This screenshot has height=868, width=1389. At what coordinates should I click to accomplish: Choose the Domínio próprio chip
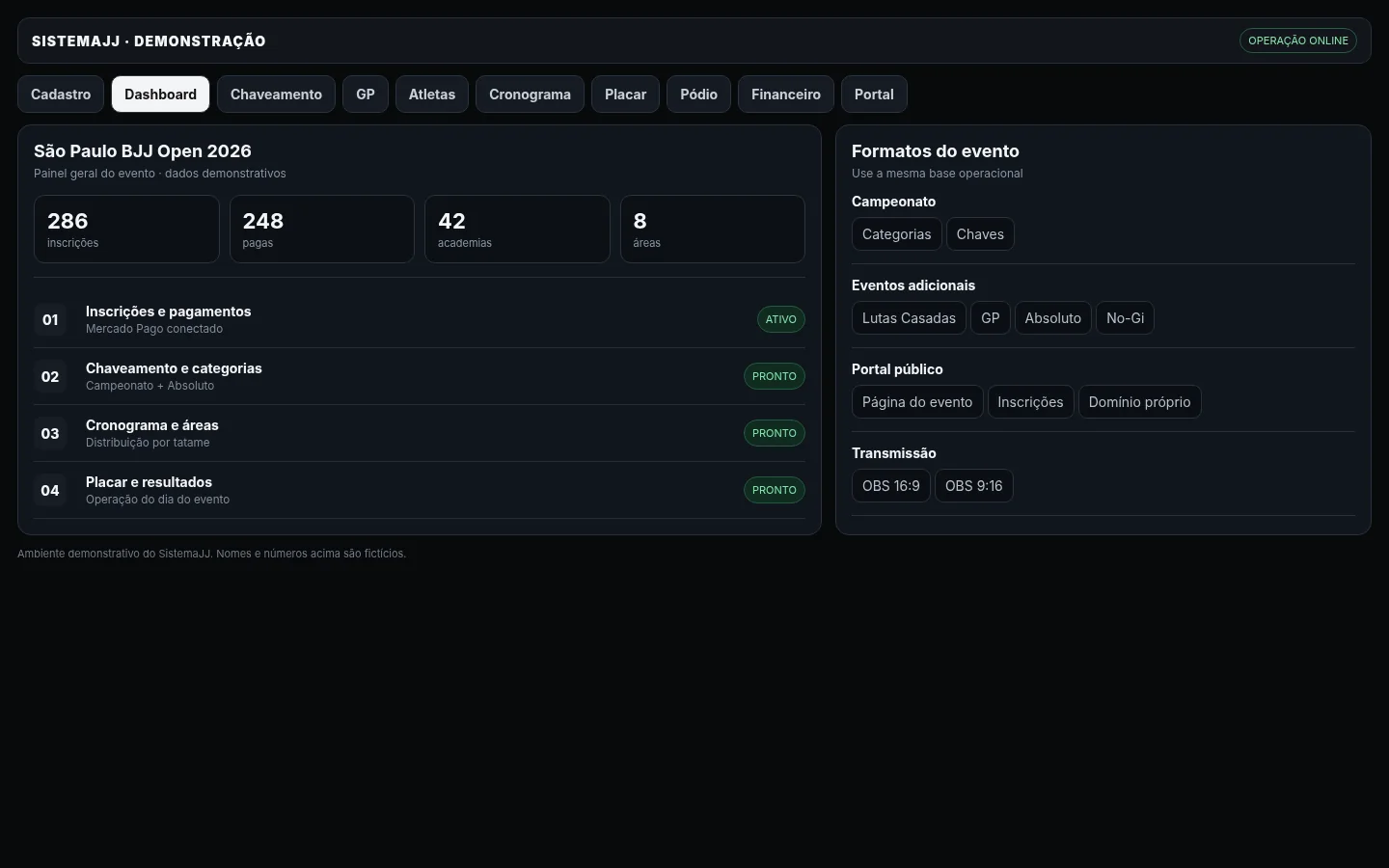click(1140, 402)
